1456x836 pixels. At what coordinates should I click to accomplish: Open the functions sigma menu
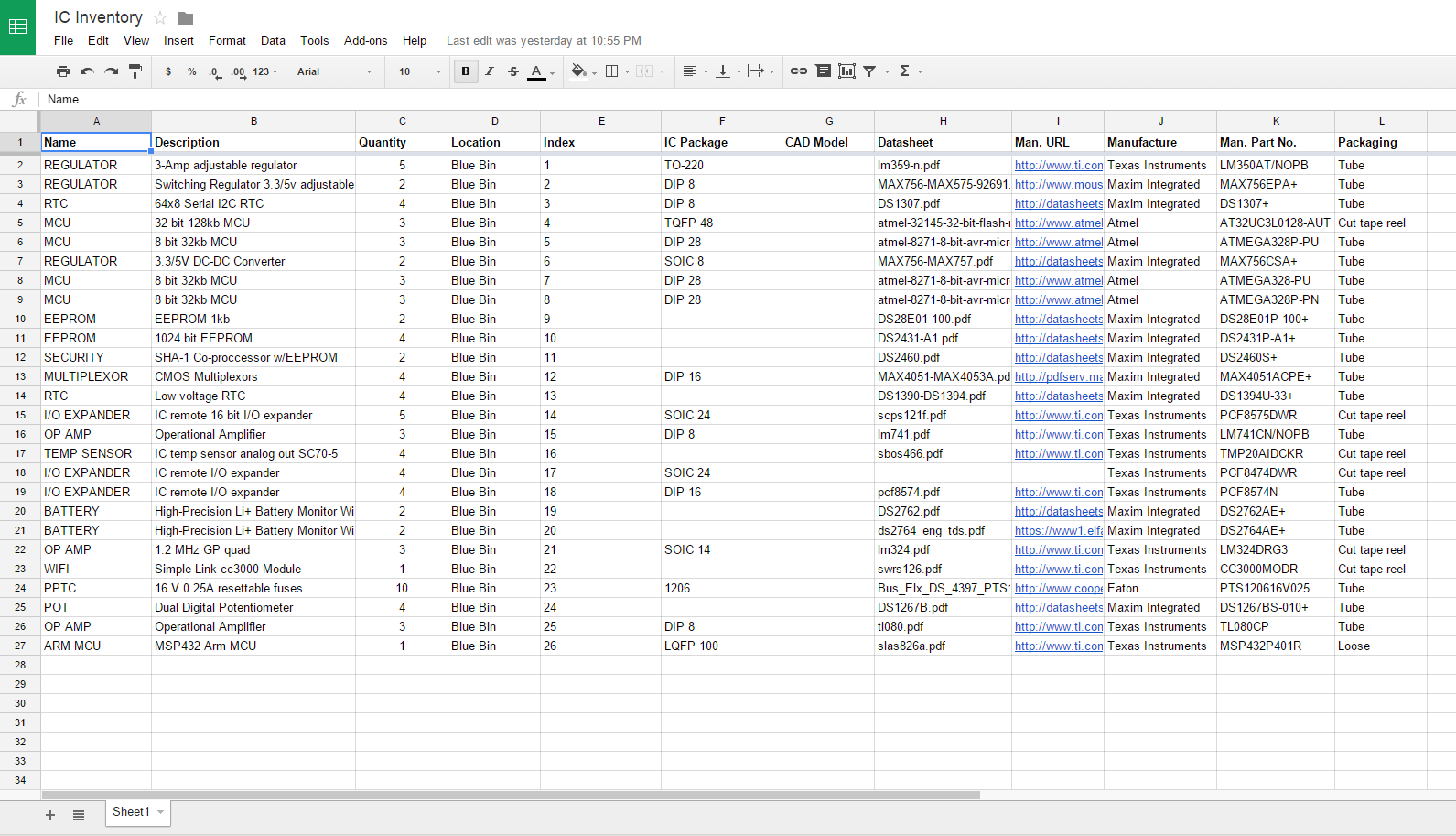905,71
